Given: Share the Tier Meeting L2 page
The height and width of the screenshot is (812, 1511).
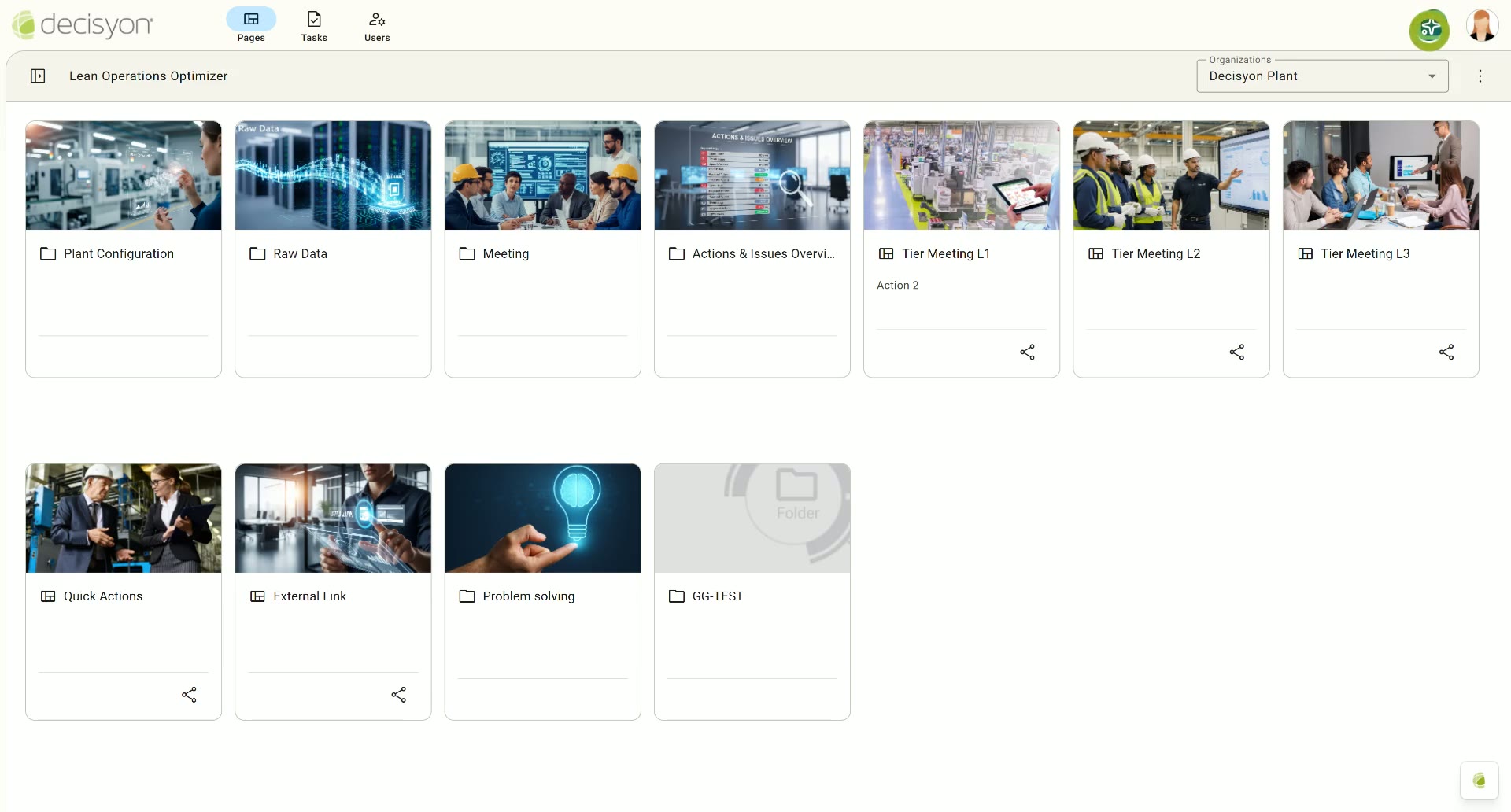Looking at the screenshot, I should (1237, 352).
